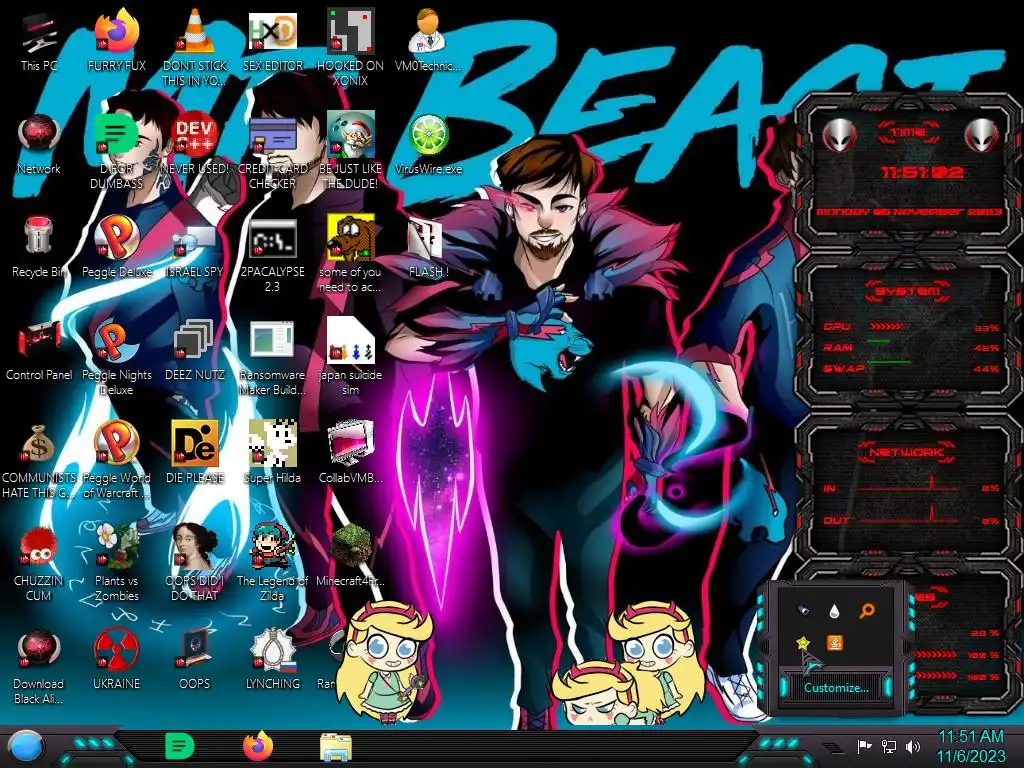Open the Action Center flag icon
This screenshot has height=768, width=1024.
click(865, 746)
